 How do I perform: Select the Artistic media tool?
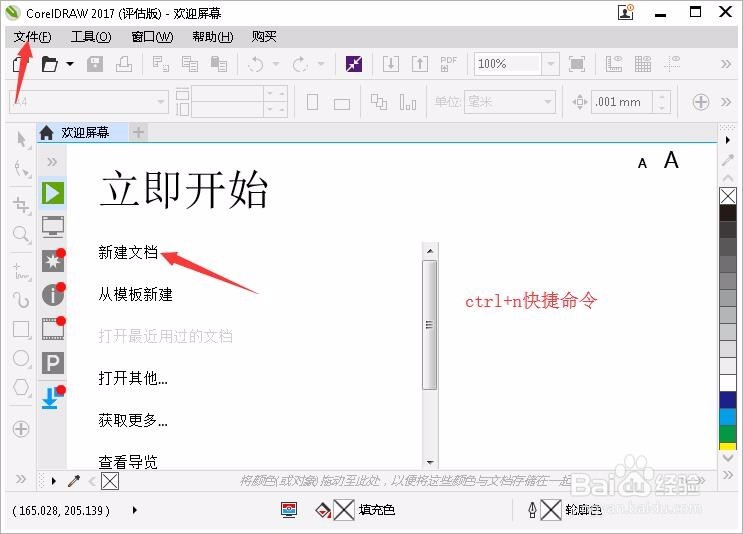pos(21,300)
